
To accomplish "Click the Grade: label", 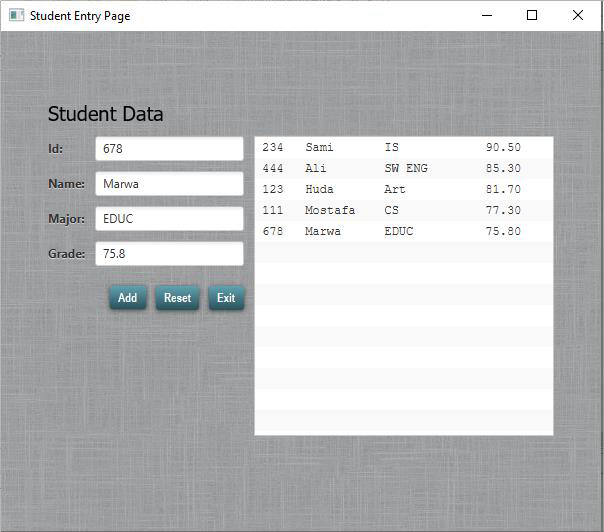I will coord(67,253).
